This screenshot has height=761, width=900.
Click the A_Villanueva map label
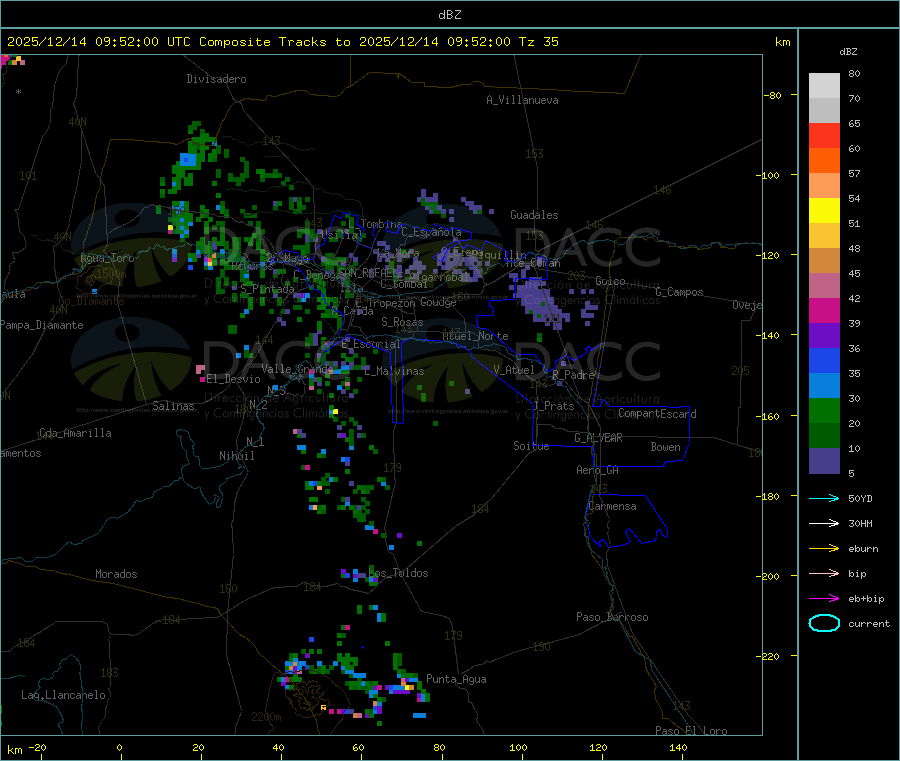(x=522, y=100)
